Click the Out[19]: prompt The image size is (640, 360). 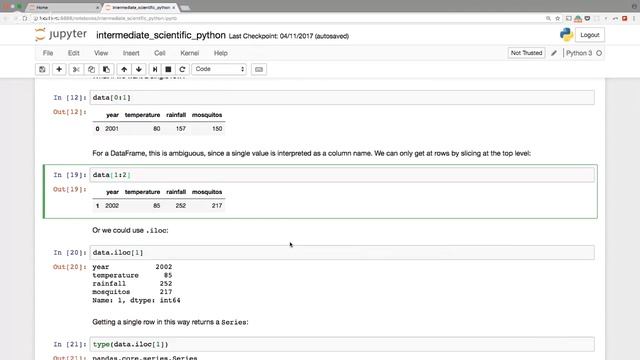click(x=70, y=189)
